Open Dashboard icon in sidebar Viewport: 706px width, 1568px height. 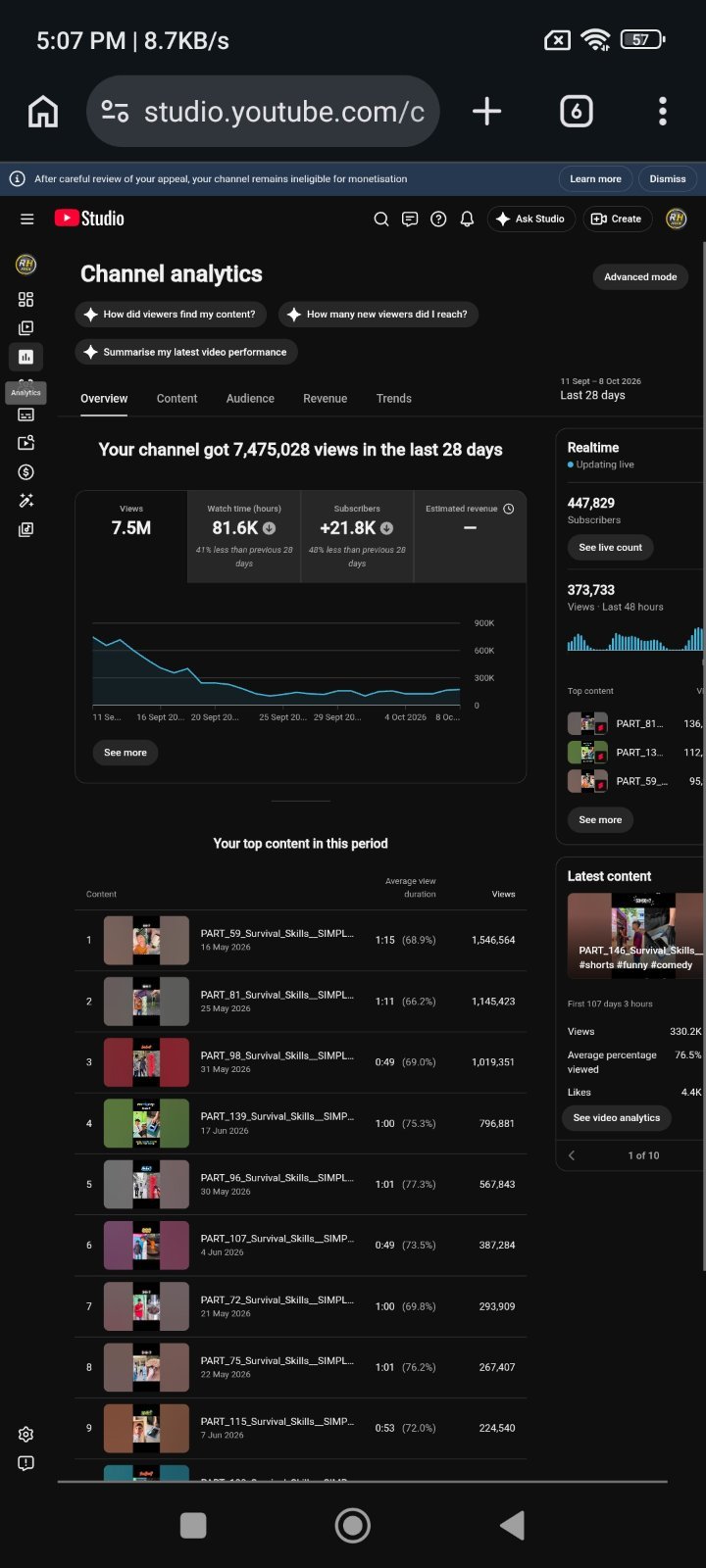pyautogui.click(x=26, y=299)
